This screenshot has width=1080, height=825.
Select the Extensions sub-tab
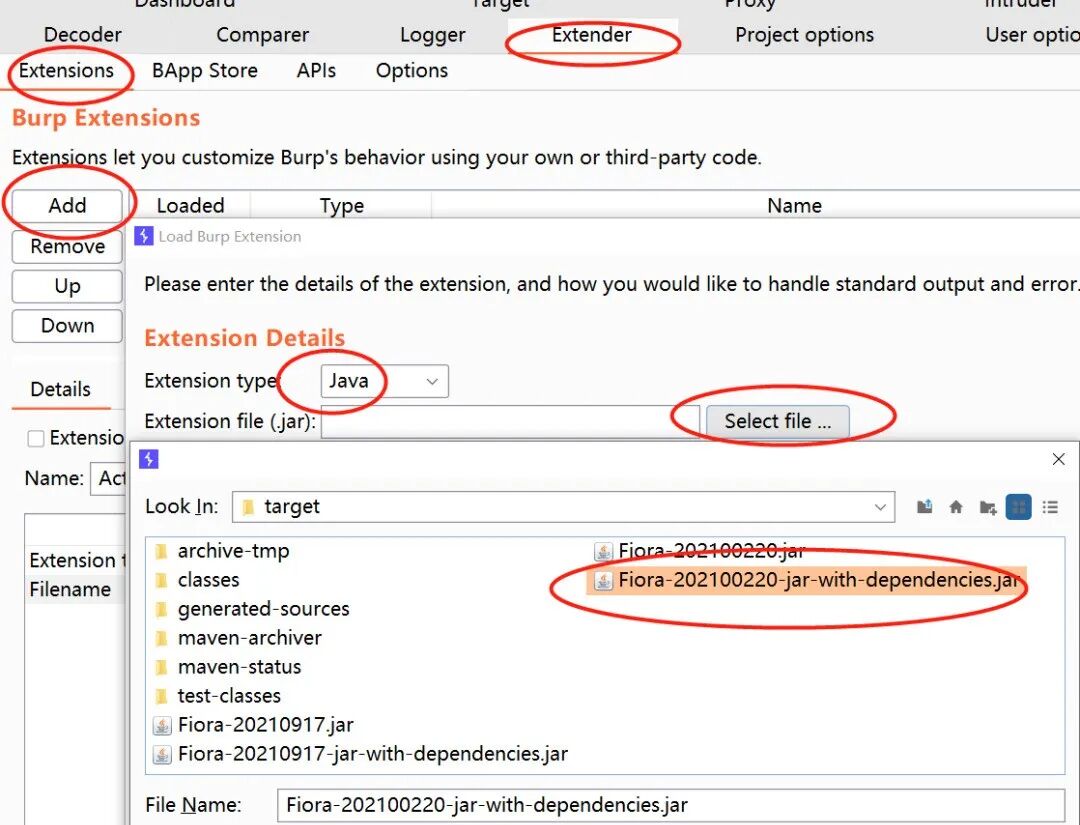[66, 71]
